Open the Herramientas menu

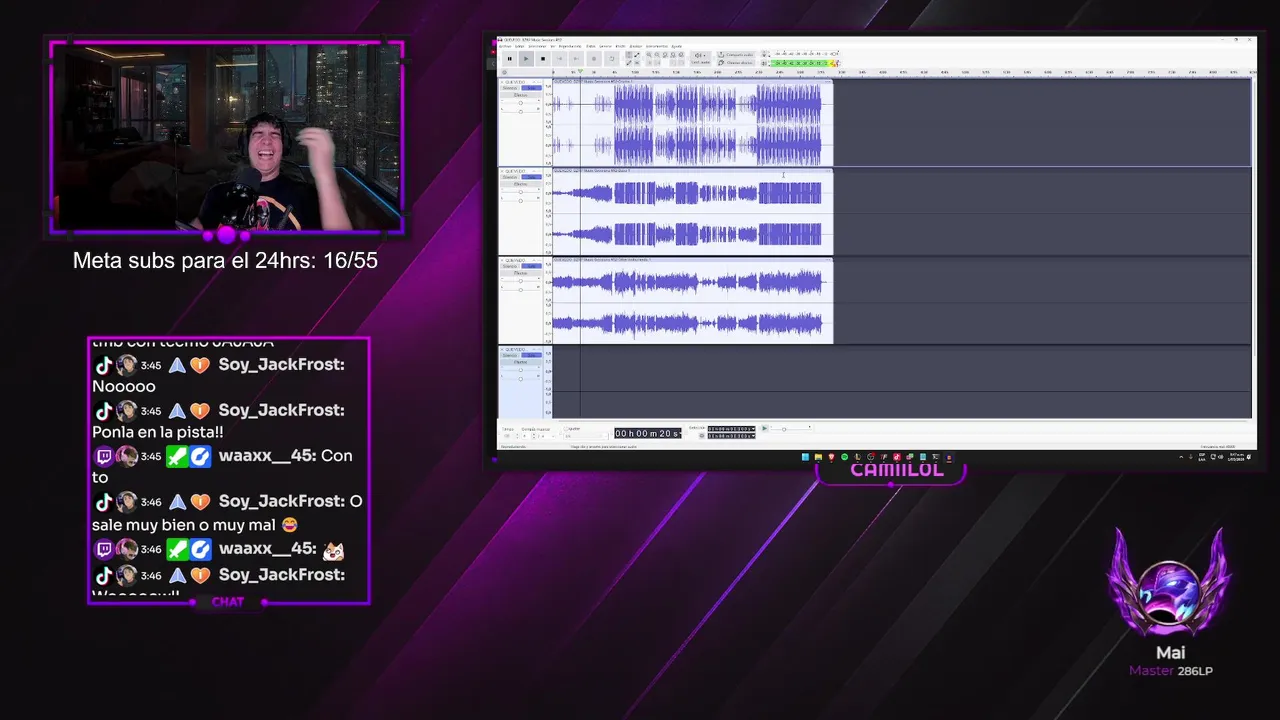656,46
